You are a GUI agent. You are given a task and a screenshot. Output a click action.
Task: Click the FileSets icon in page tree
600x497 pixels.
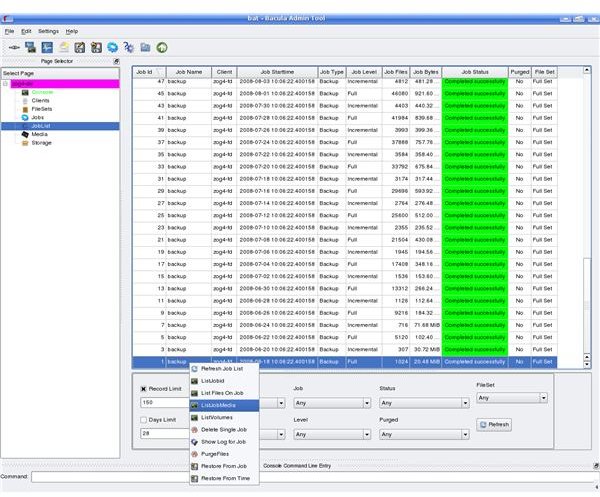(x=25, y=109)
